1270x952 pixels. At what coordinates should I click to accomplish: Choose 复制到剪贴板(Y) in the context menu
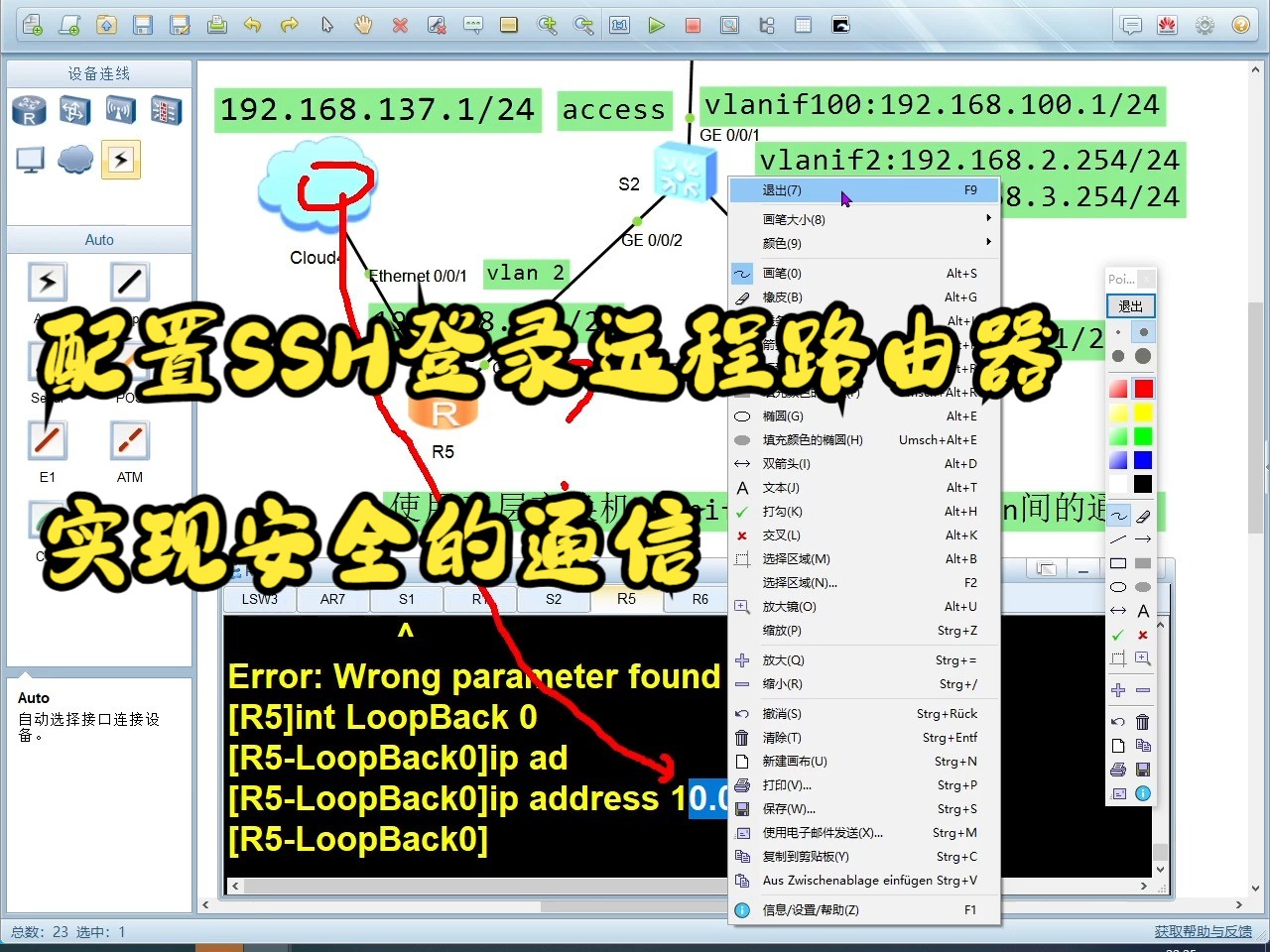(864, 856)
